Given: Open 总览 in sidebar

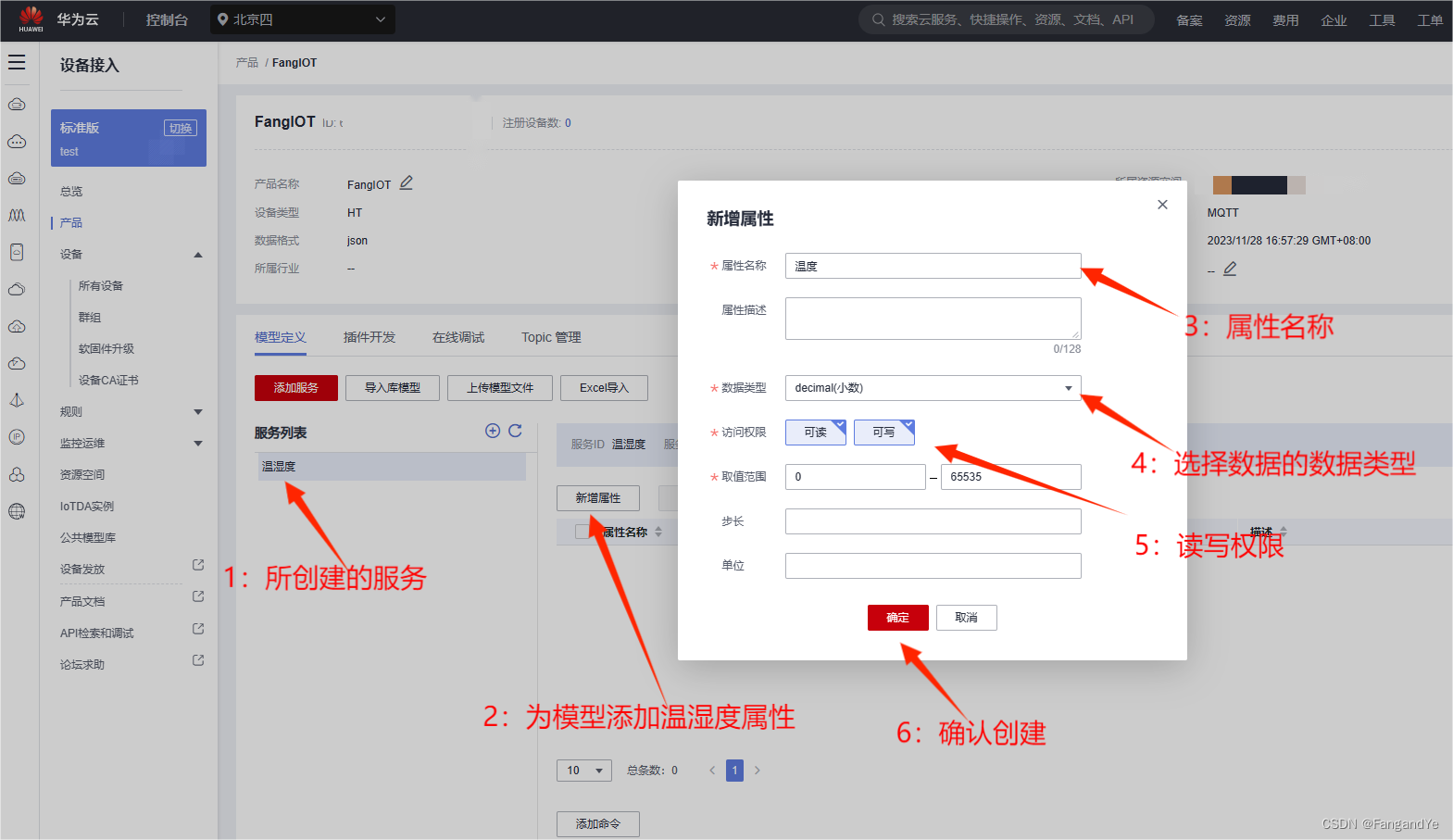Looking at the screenshot, I should pyautogui.click(x=71, y=192).
